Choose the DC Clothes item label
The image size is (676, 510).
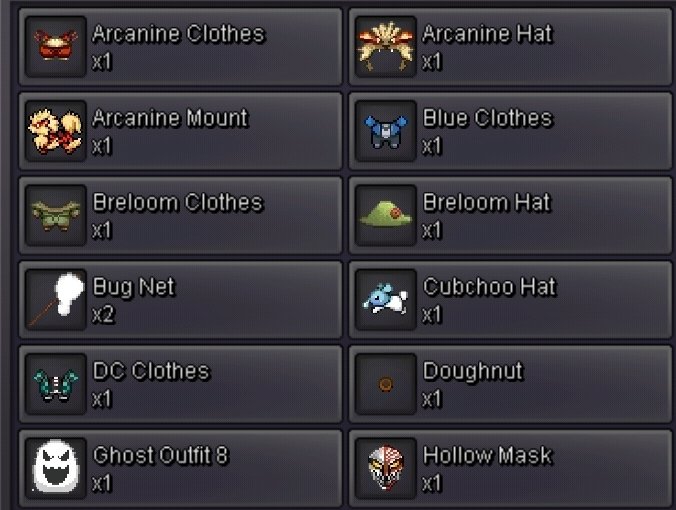[151, 371]
